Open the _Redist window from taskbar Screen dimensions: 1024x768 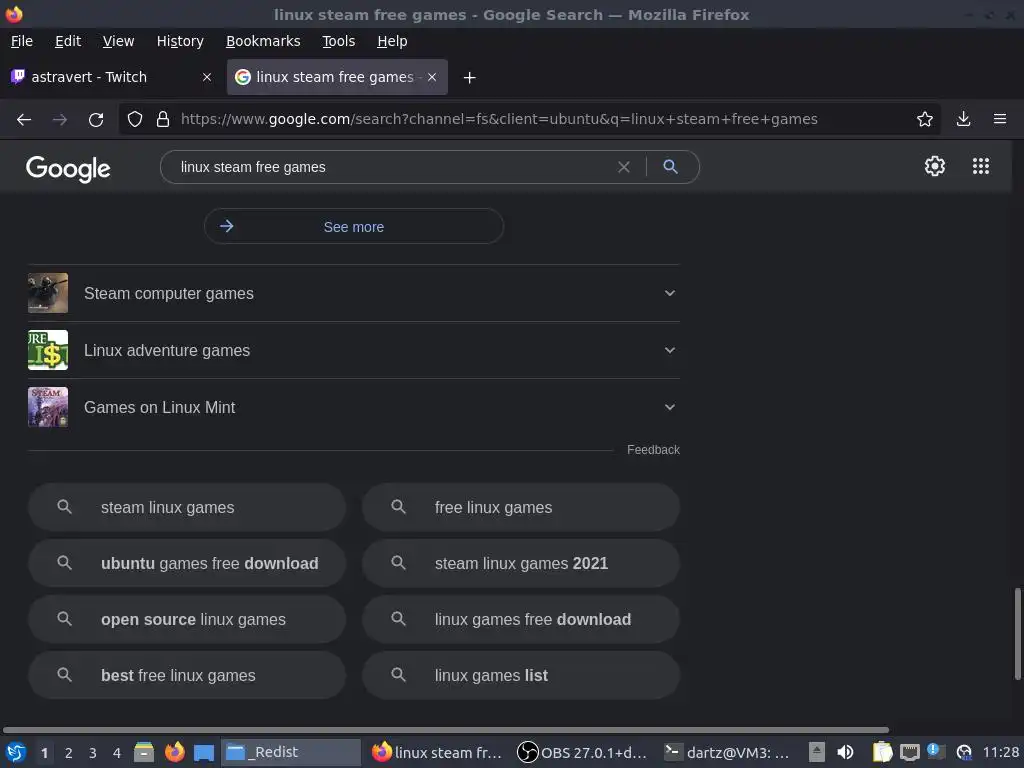click(x=291, y=752)
